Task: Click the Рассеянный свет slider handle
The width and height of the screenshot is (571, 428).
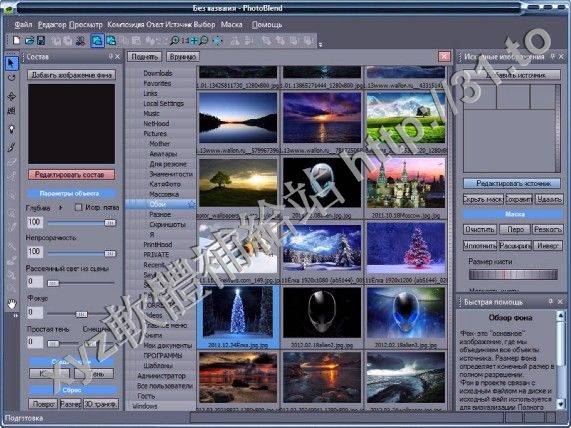Action: 53,283
